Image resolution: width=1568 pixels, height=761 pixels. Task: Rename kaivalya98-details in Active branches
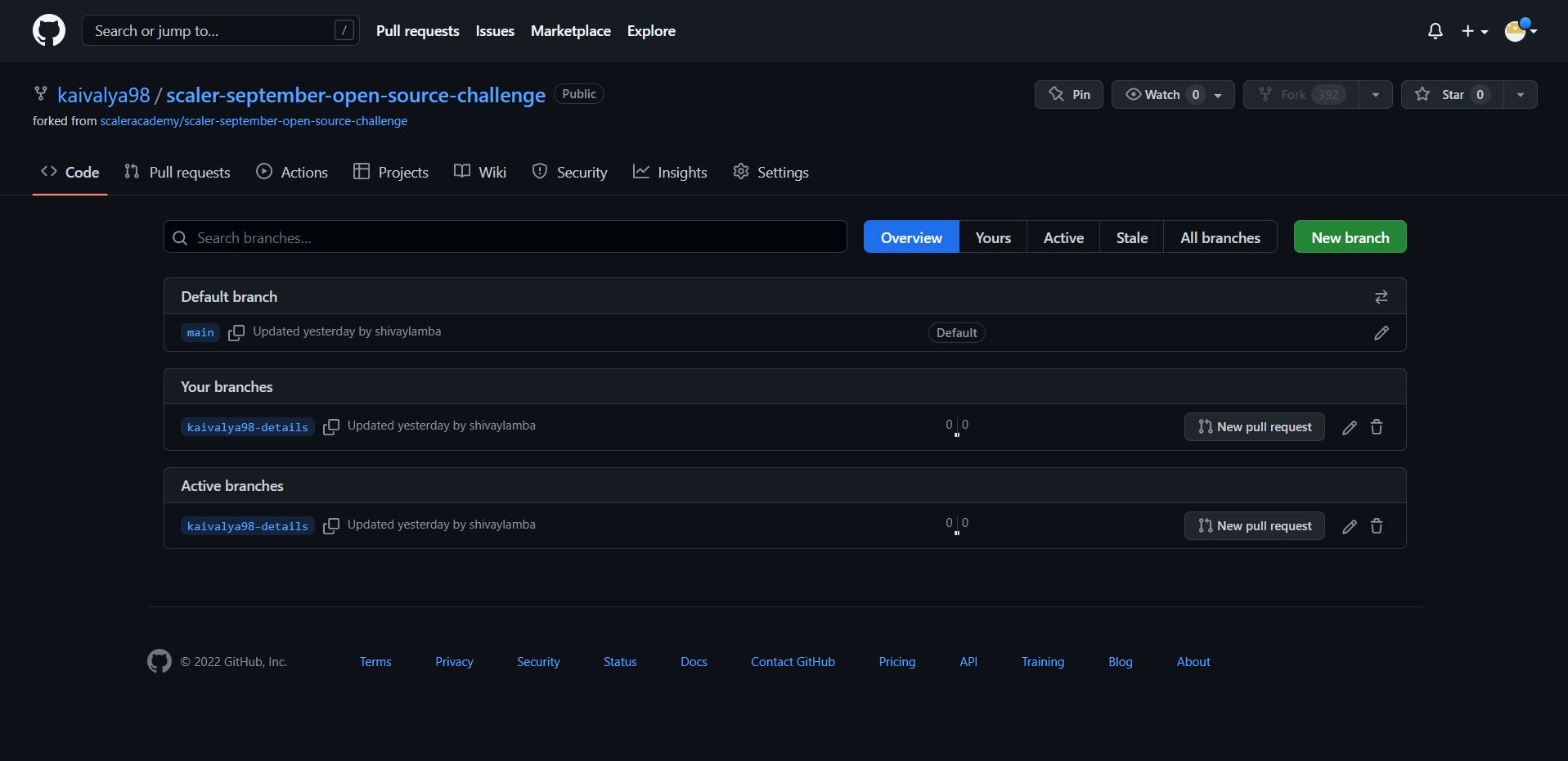pos(1350,526)
